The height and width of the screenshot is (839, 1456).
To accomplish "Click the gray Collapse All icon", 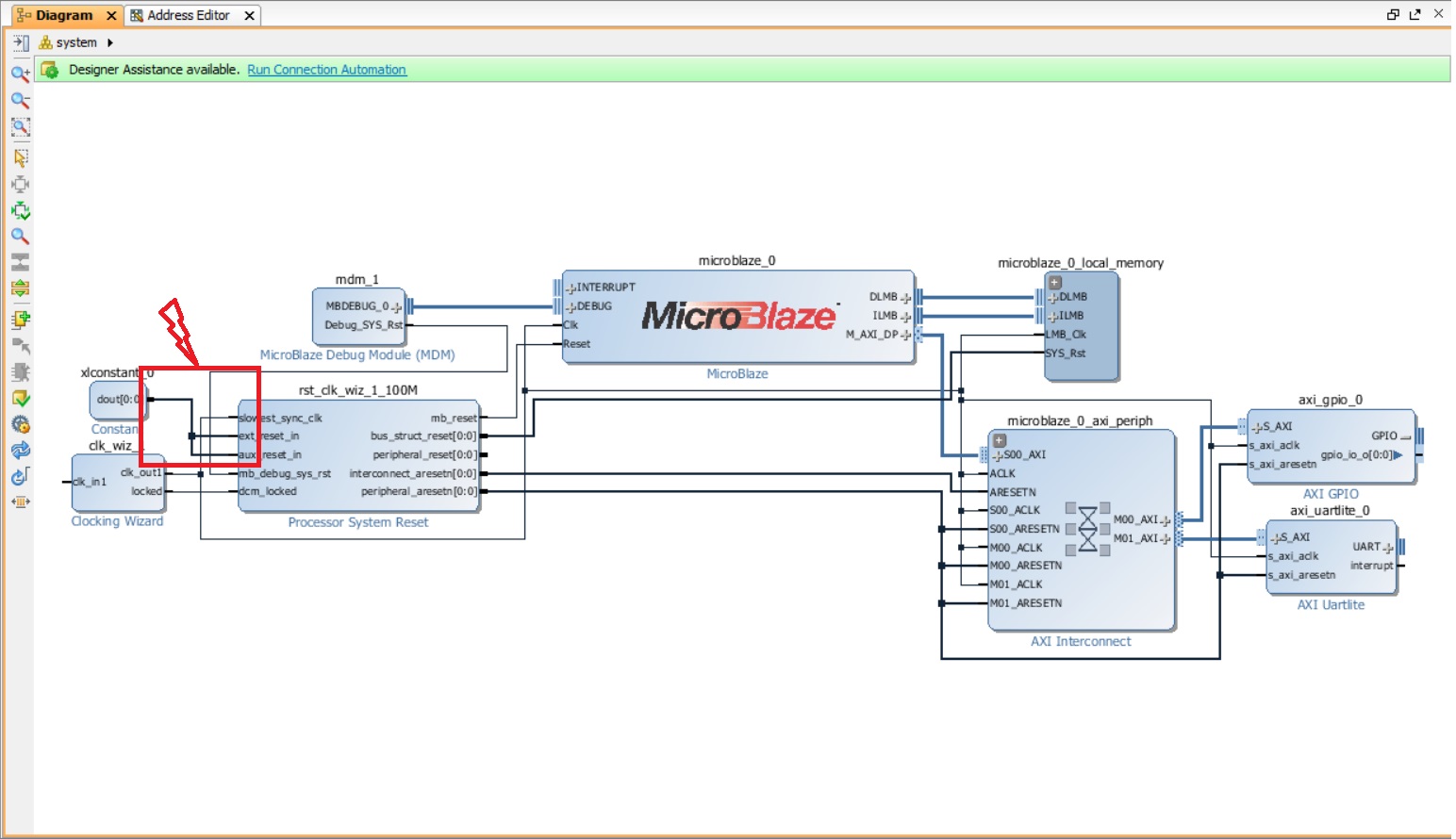I will pos(20,262).
